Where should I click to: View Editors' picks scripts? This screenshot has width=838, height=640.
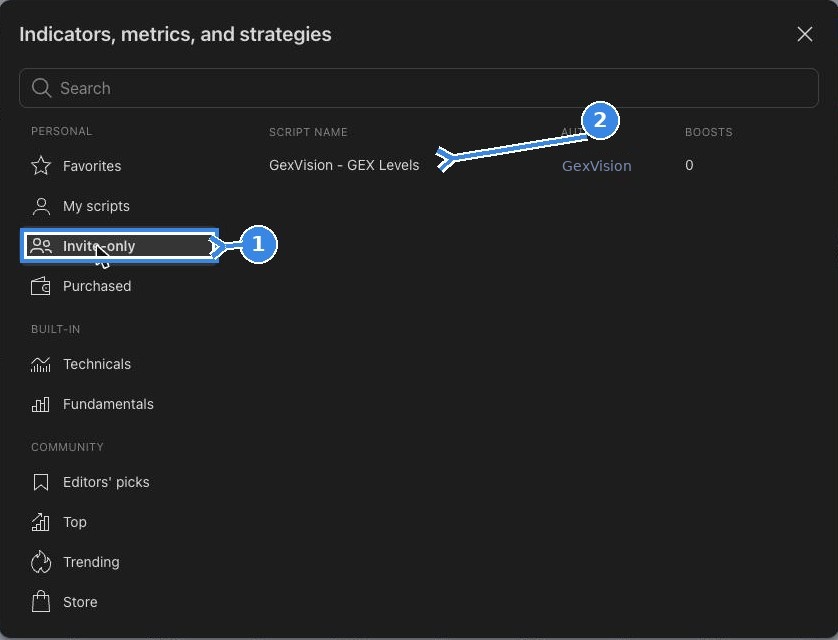click(119, 482)
